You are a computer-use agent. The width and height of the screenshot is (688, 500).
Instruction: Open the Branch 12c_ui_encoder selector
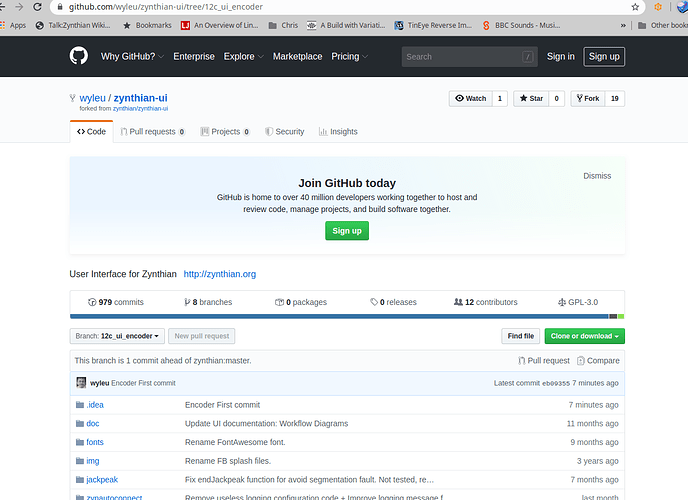(117, 336)
